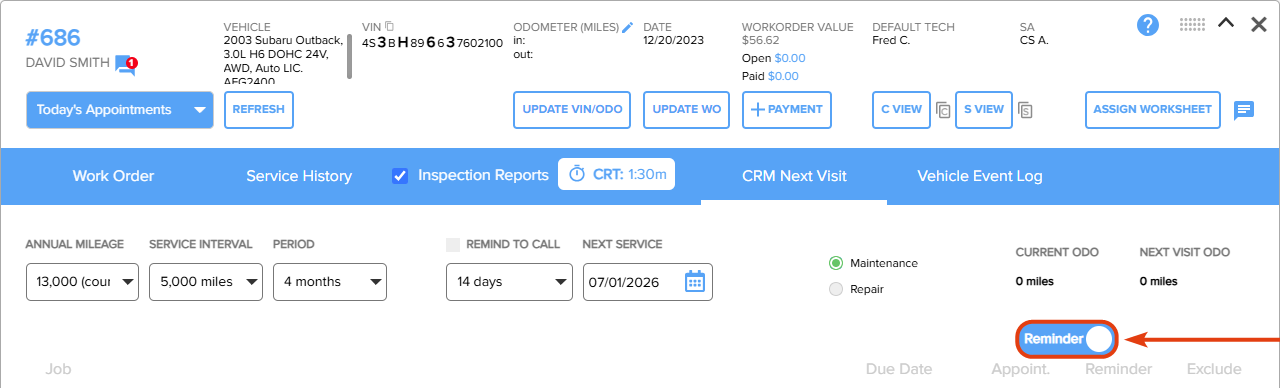The height and width of the screenshot is (388, 1280).
Task: Expand the Service Interval 5,000 miles dropdown
Action: [x=206, y=282]
